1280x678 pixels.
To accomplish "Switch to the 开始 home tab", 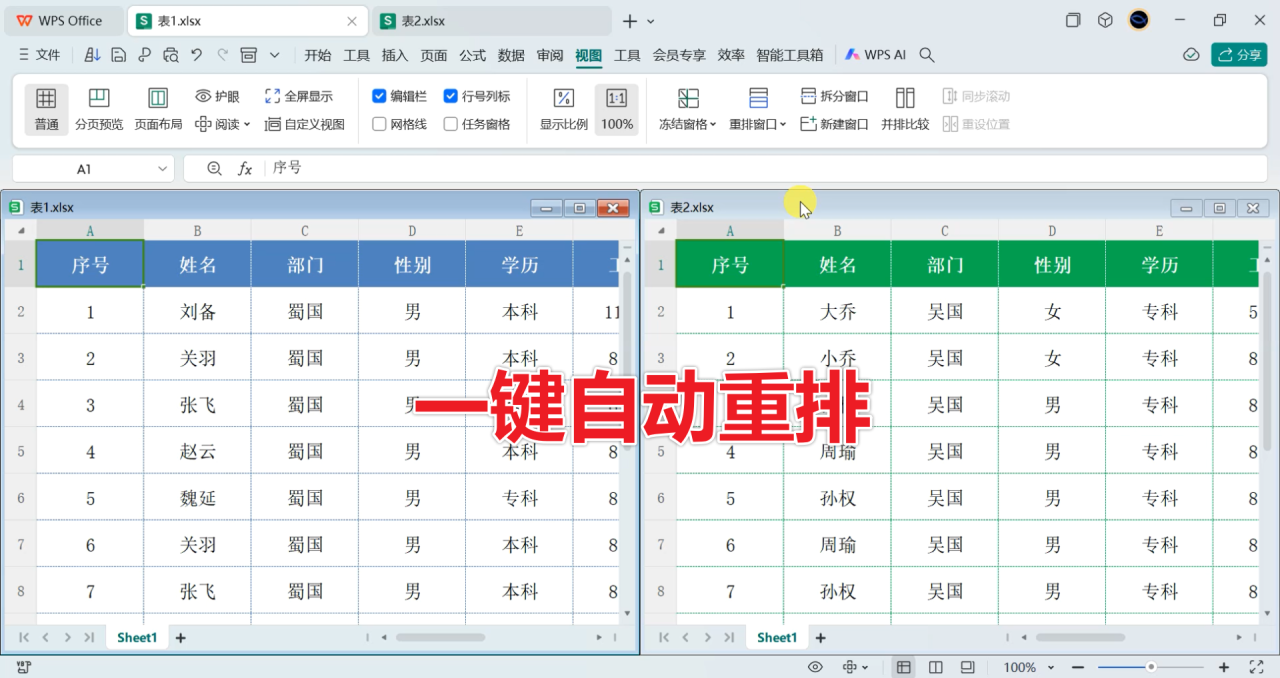I will click(x=318, y=55).
